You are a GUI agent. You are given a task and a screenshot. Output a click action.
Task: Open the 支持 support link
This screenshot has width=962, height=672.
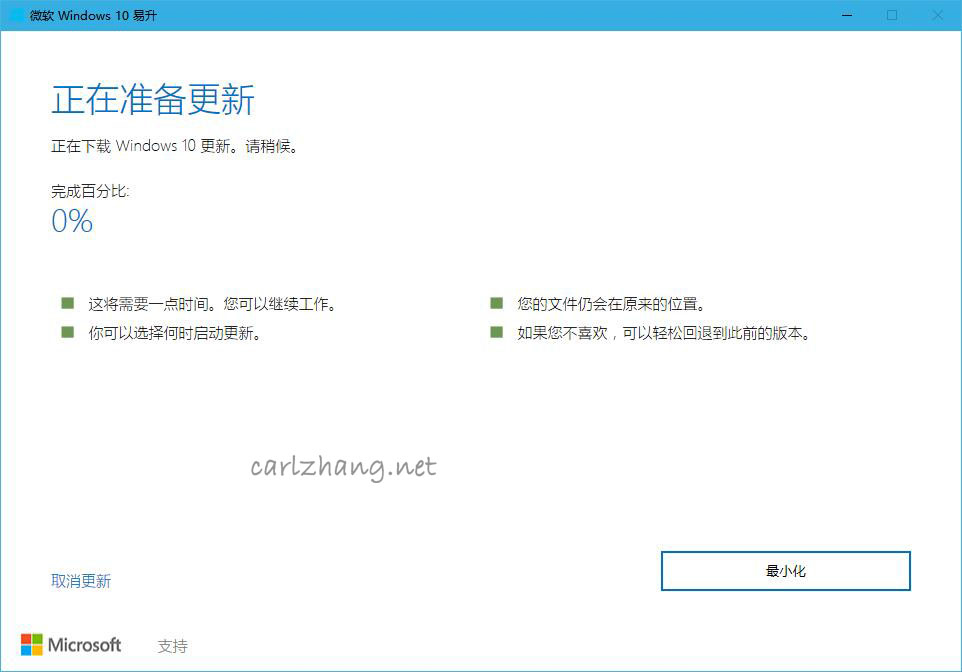(174, 646)
